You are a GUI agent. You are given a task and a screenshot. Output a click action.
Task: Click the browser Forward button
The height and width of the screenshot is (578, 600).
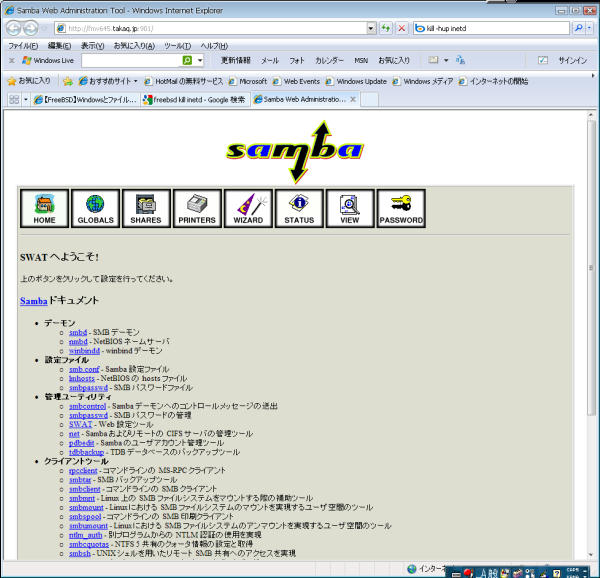31,28
